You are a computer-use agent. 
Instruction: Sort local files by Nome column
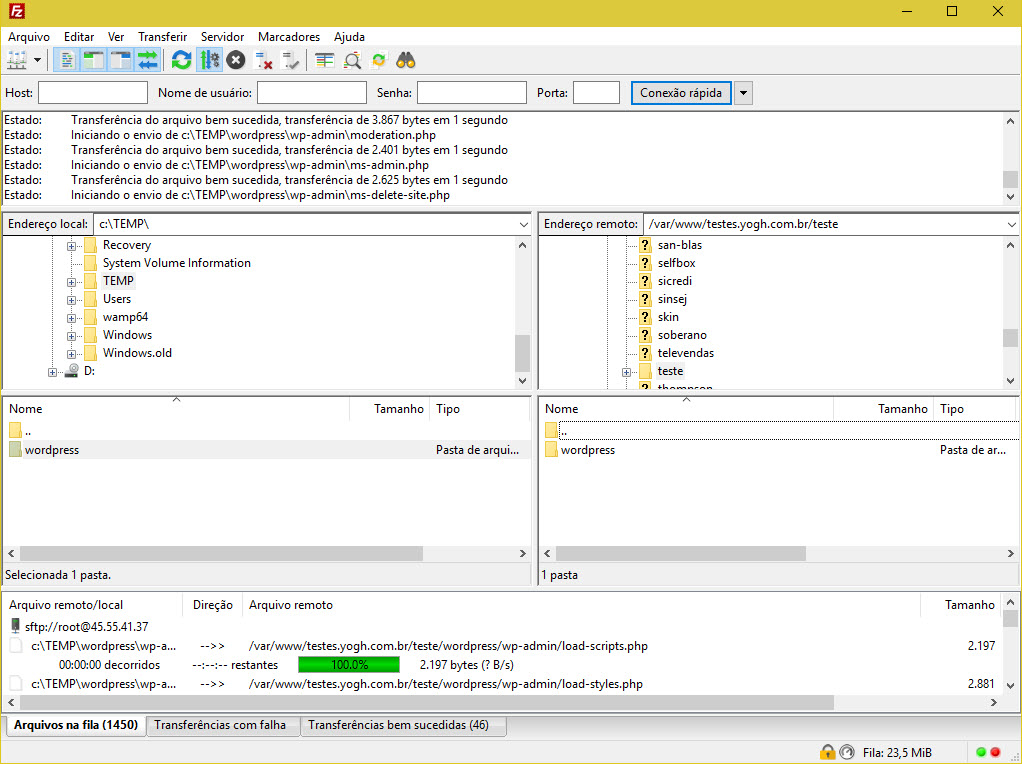tap(177, 409)
